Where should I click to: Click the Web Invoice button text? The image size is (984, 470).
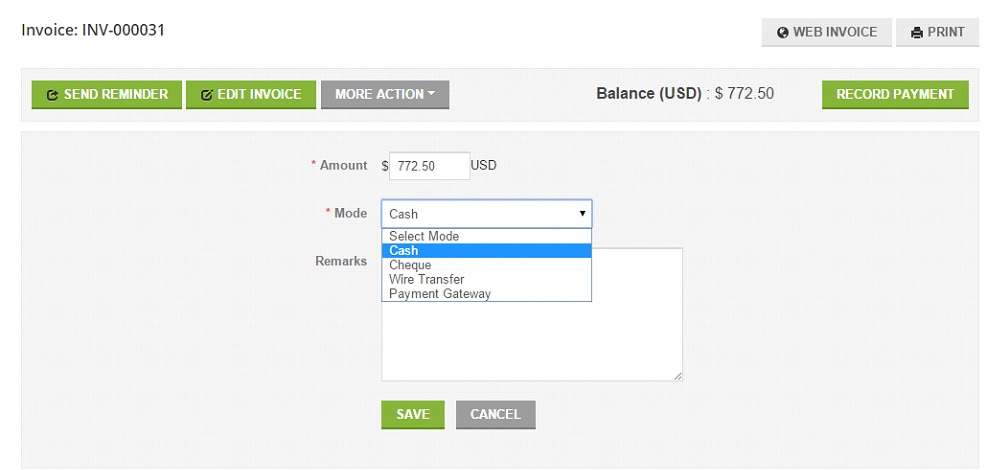[835, 32]
